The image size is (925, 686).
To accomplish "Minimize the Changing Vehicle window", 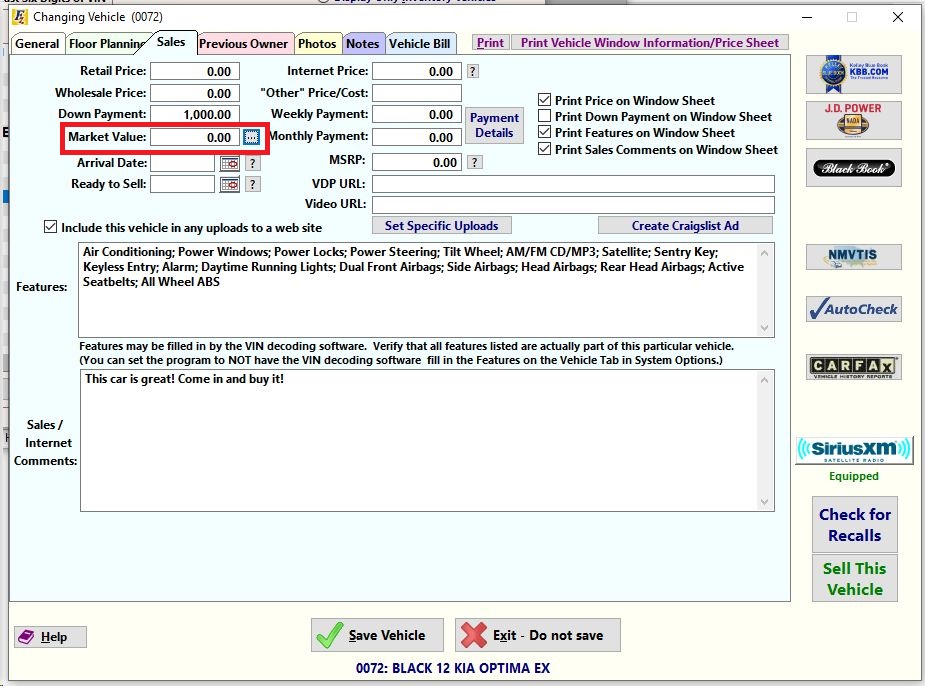I will click(x=807, y=17).
